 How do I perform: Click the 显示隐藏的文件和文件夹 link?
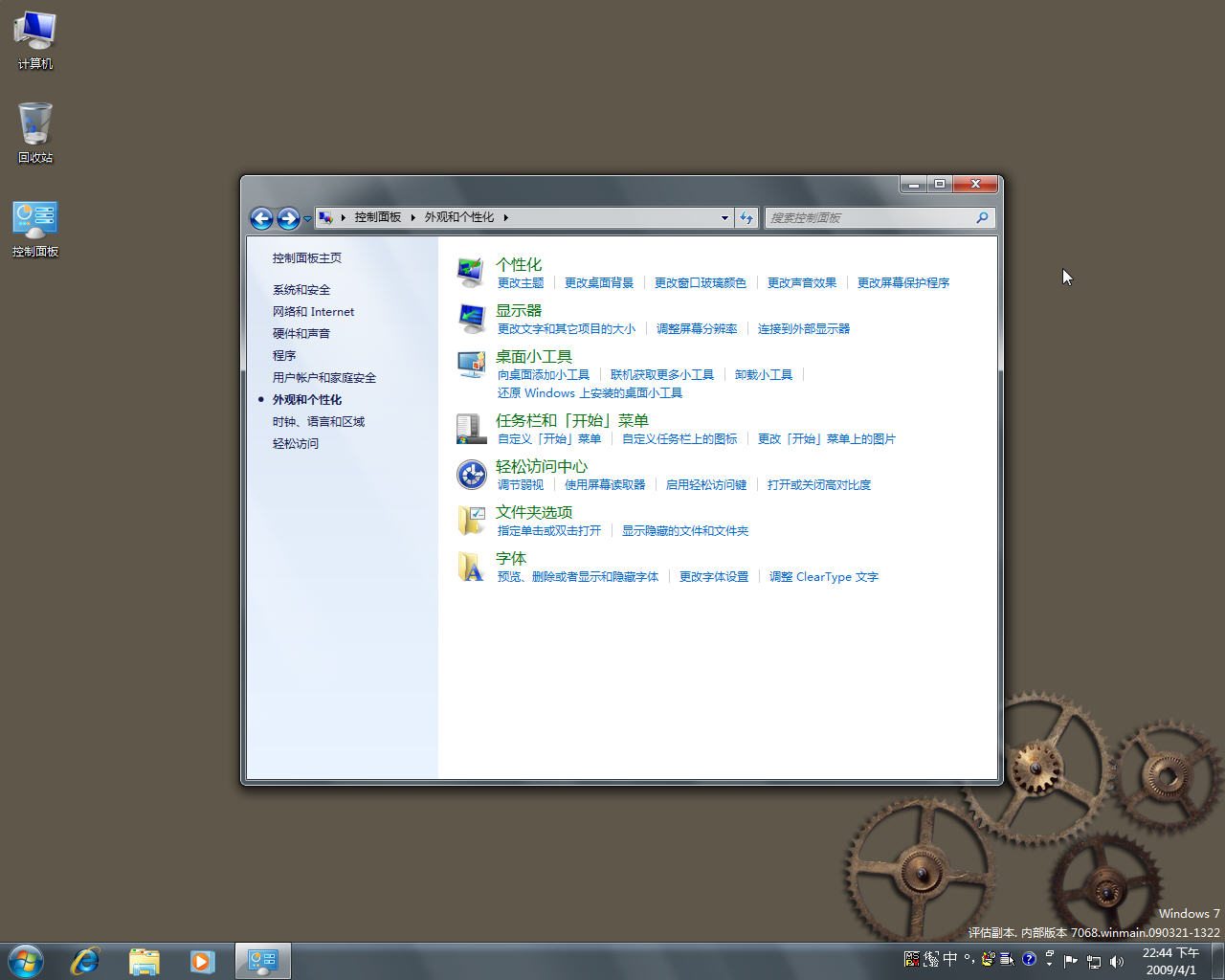tap(685, 531)
